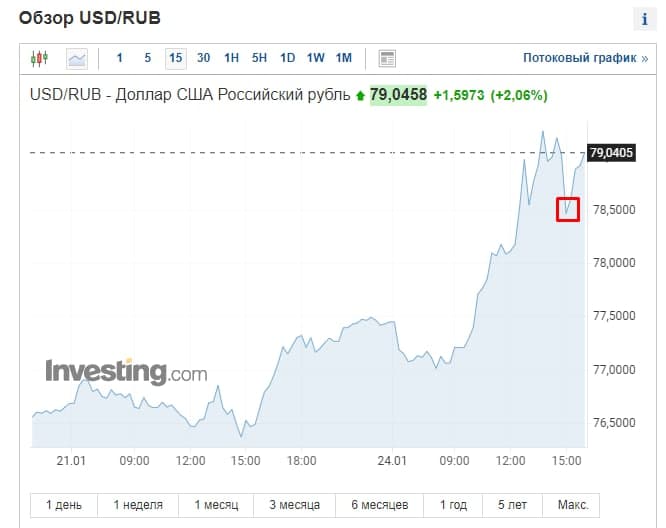Show the 3 месяца range

point(292,504)
